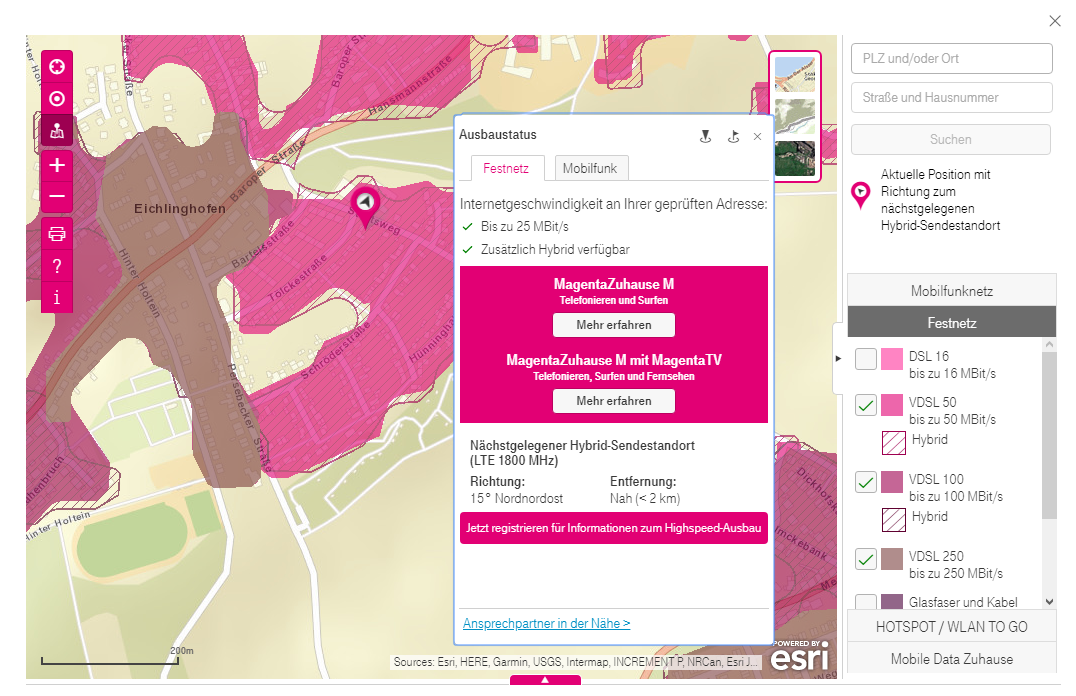Expand the HOTSPOT / WLAN TO GO section
Screen dimensions: 1076x696
point(952,626)
